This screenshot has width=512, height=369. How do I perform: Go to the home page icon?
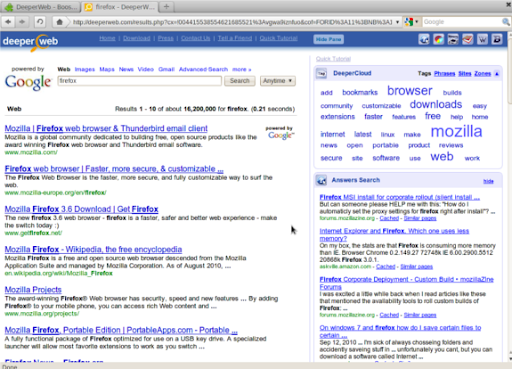59,22
